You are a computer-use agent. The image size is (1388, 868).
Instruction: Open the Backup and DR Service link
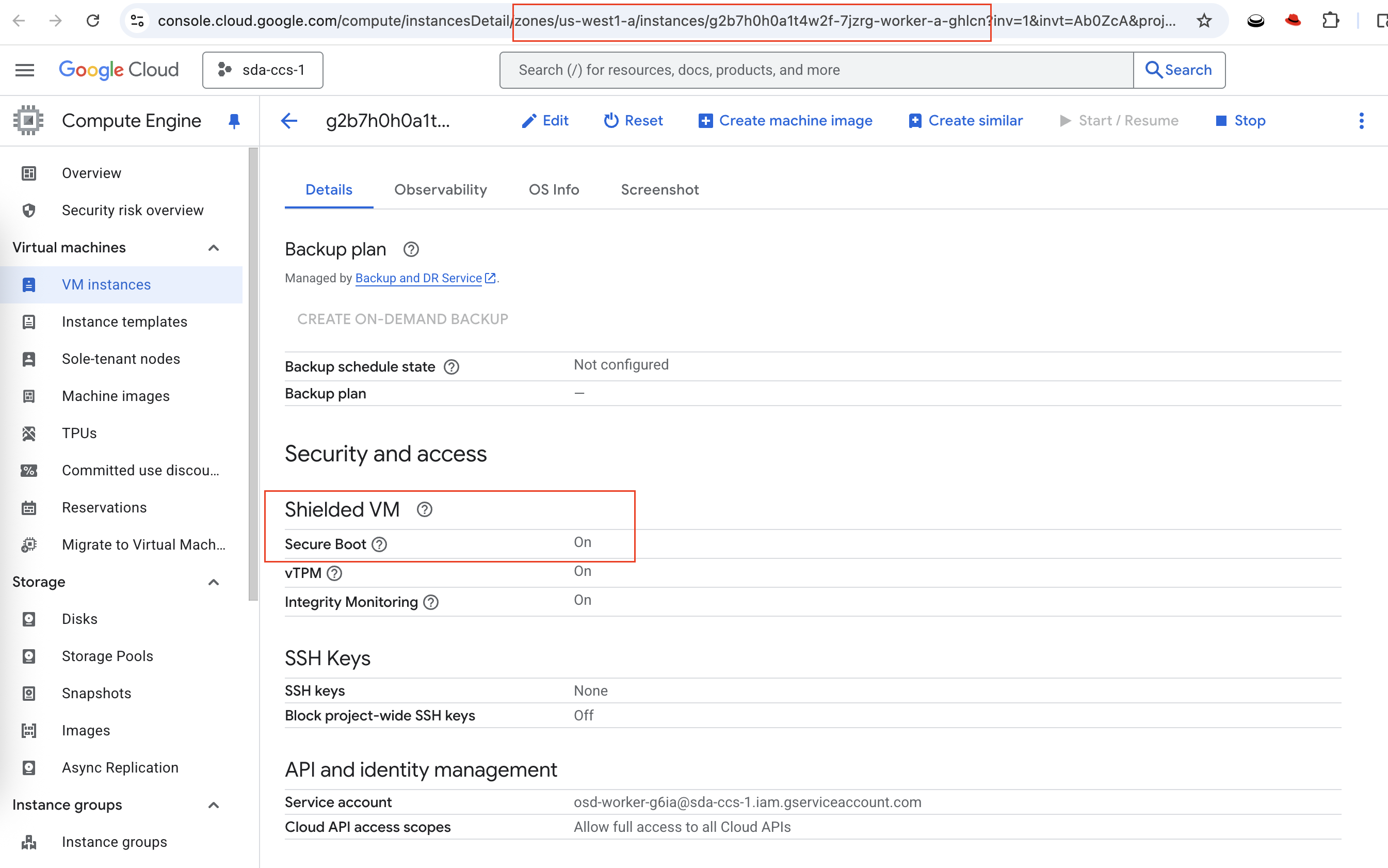click(x=418, y=279)
